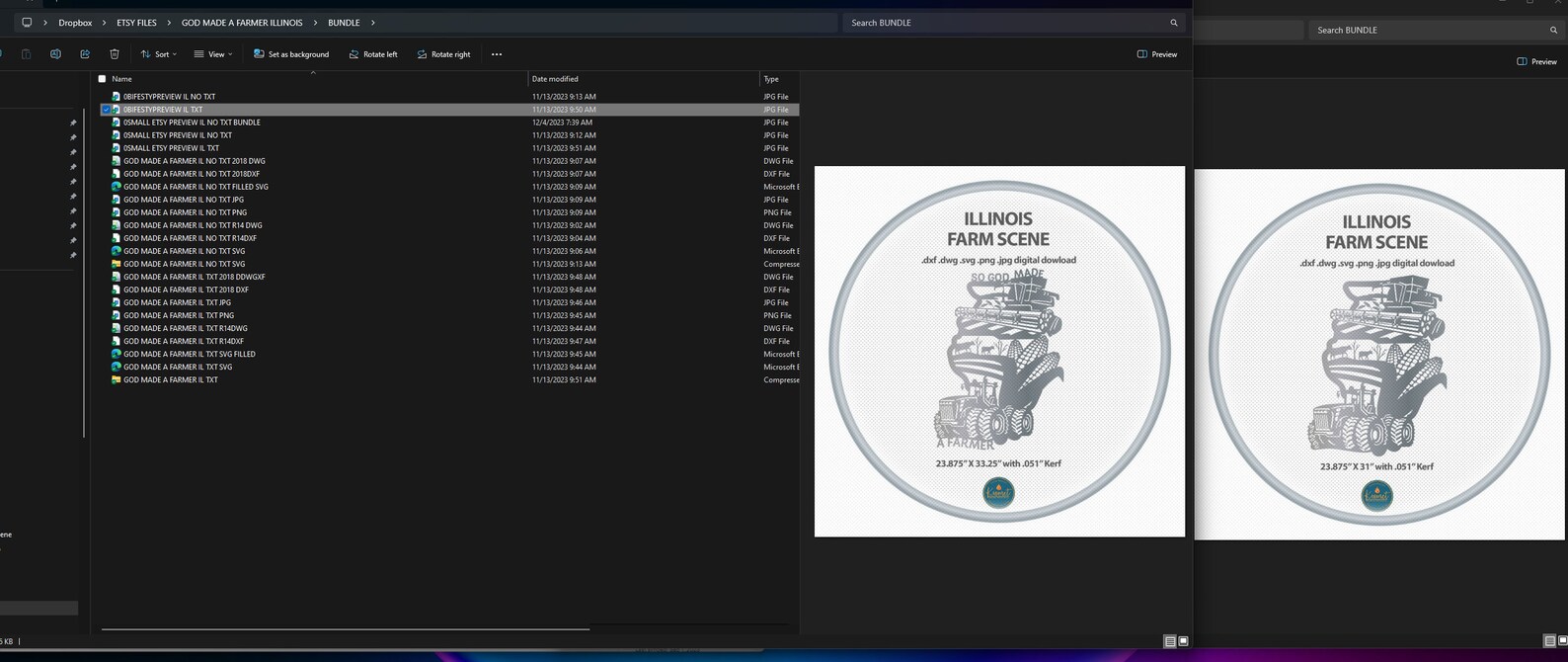Uncheck the 0BIFESTYPREVIEW IL TXT file checkbox
Screen dimensions: 1568x662
(x=106, y=110)
